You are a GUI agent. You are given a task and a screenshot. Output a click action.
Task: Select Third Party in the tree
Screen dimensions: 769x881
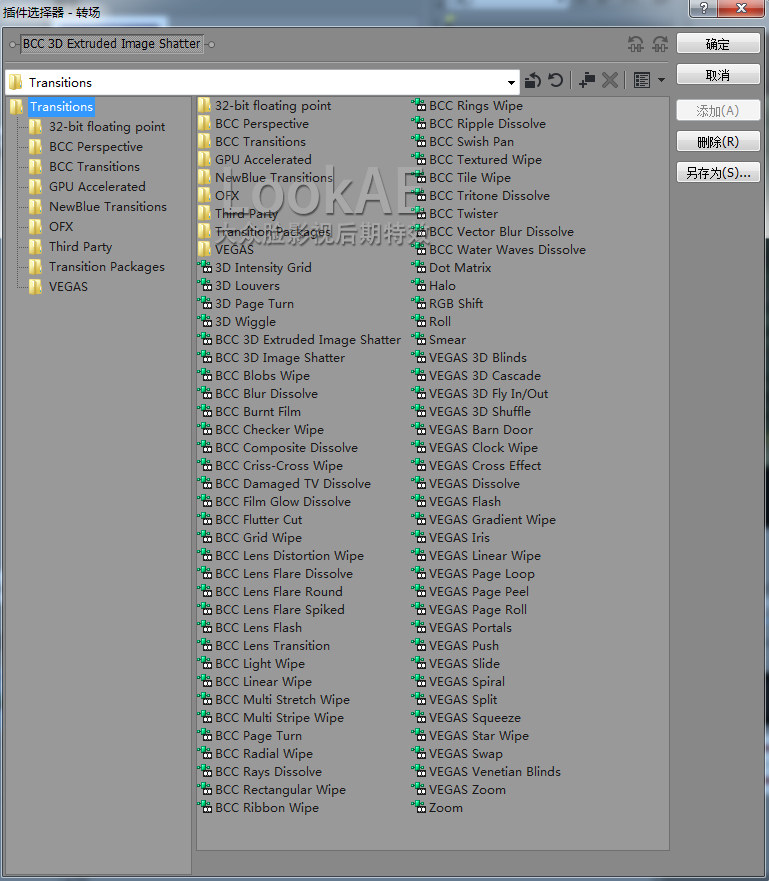[80, 246]
